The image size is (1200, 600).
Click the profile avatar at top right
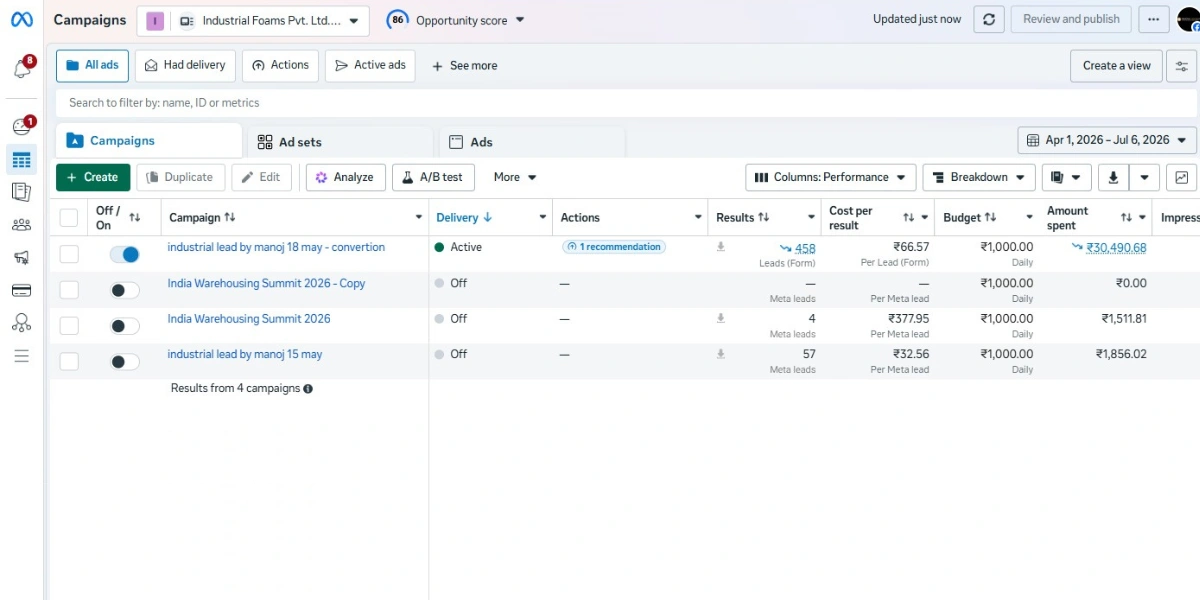coord(1188,19)
